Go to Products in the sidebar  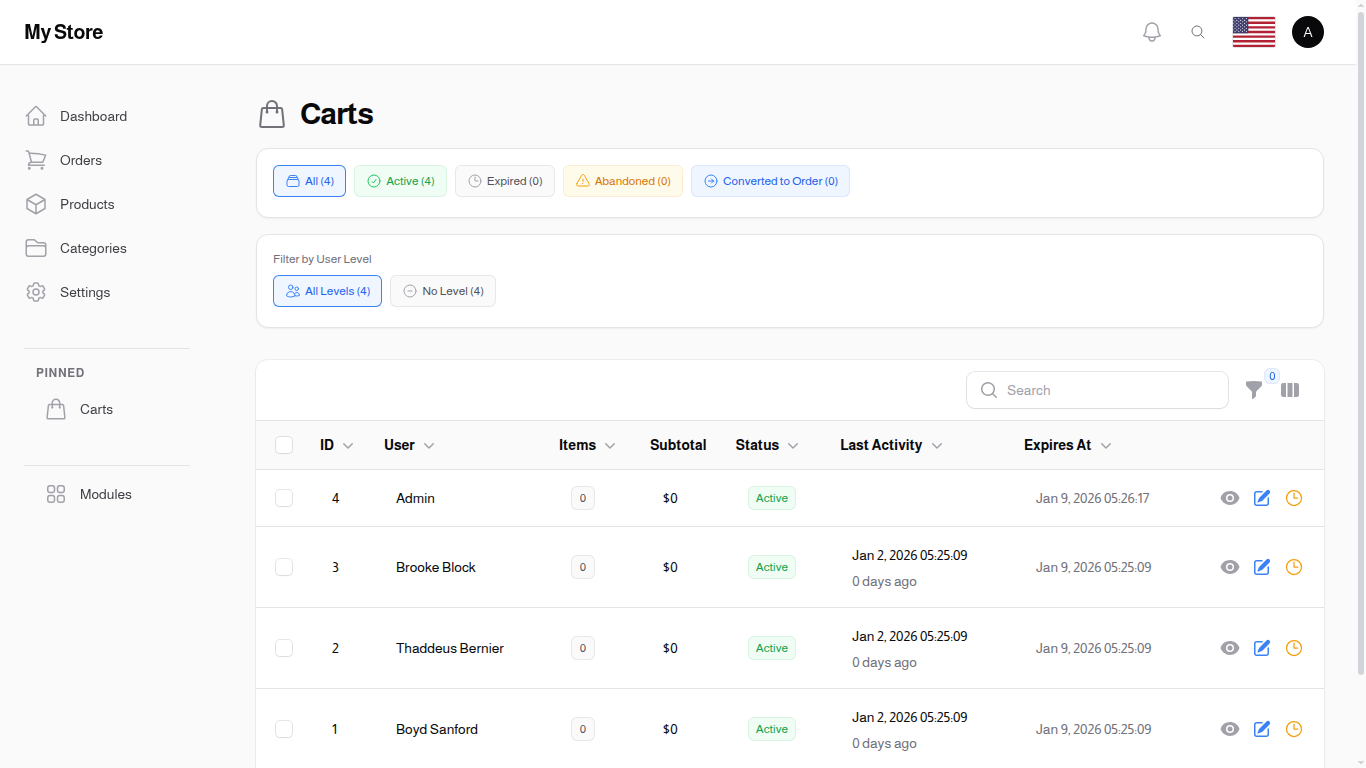coord(87,204)
